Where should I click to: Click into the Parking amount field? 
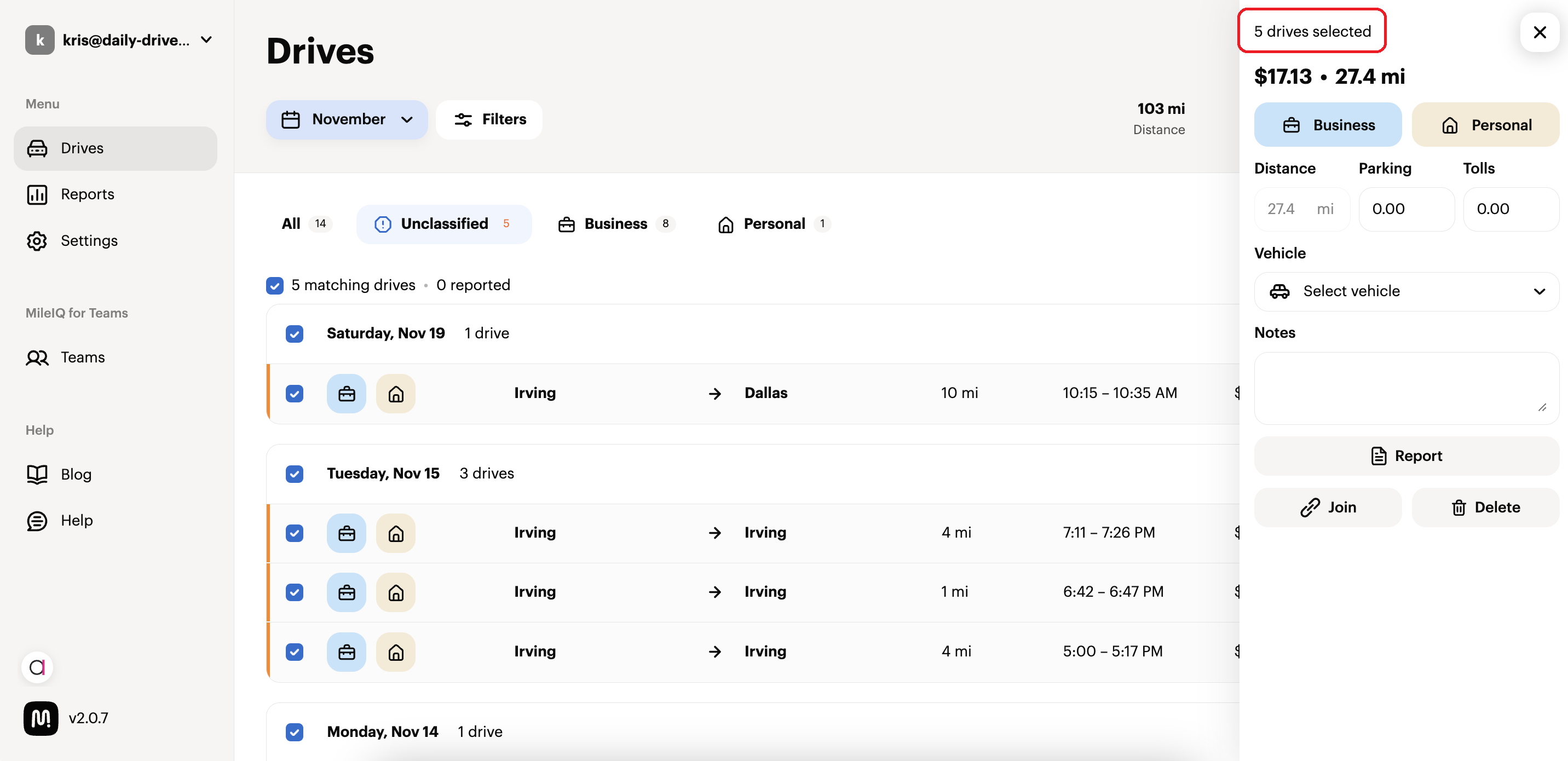(1405, 210)
